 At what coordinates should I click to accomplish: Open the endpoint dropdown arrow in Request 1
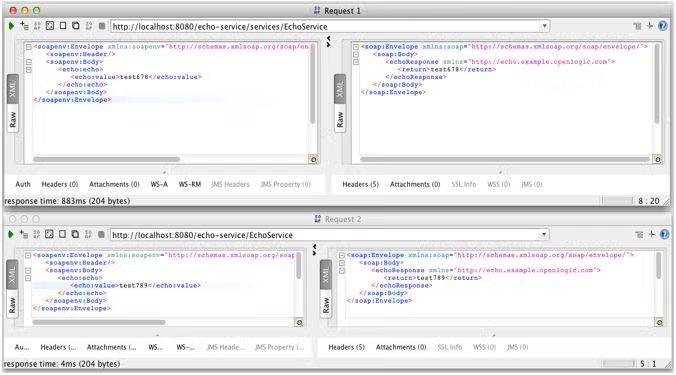coord(545,26)
